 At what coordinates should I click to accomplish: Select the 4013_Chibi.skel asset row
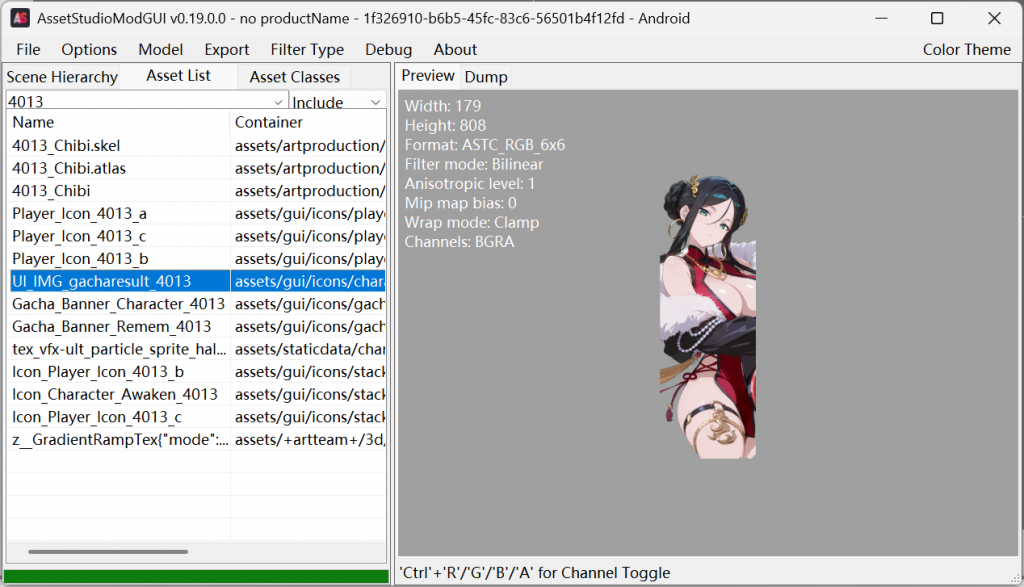click(197, 146)
